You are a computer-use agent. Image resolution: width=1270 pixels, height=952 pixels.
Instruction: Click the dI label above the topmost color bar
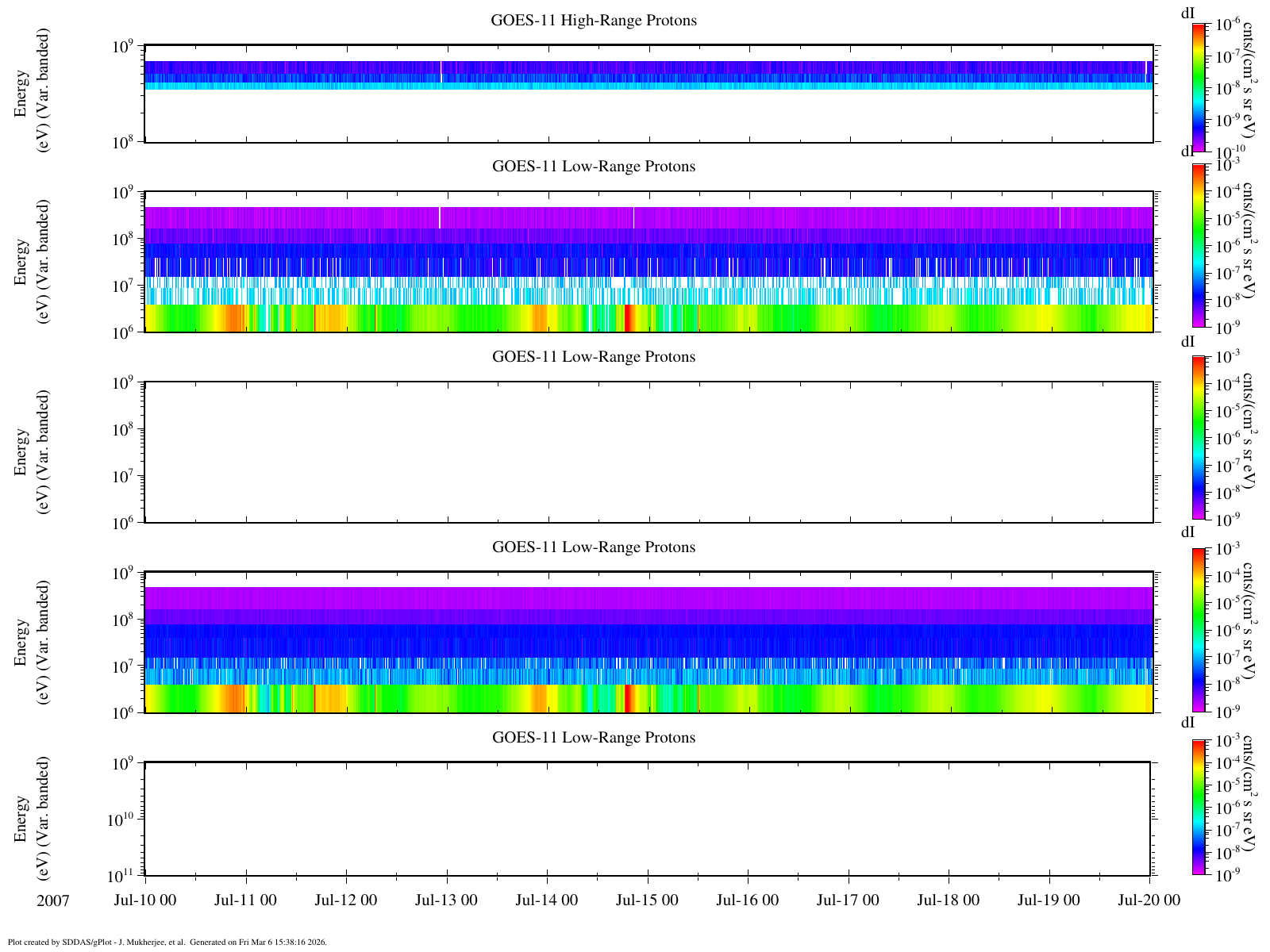point(1187,13)
